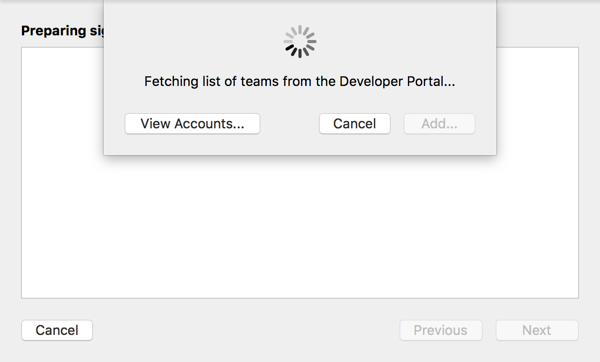
Task: Cancel the signing wizard at the bottom left
Action: click(57, 330)
